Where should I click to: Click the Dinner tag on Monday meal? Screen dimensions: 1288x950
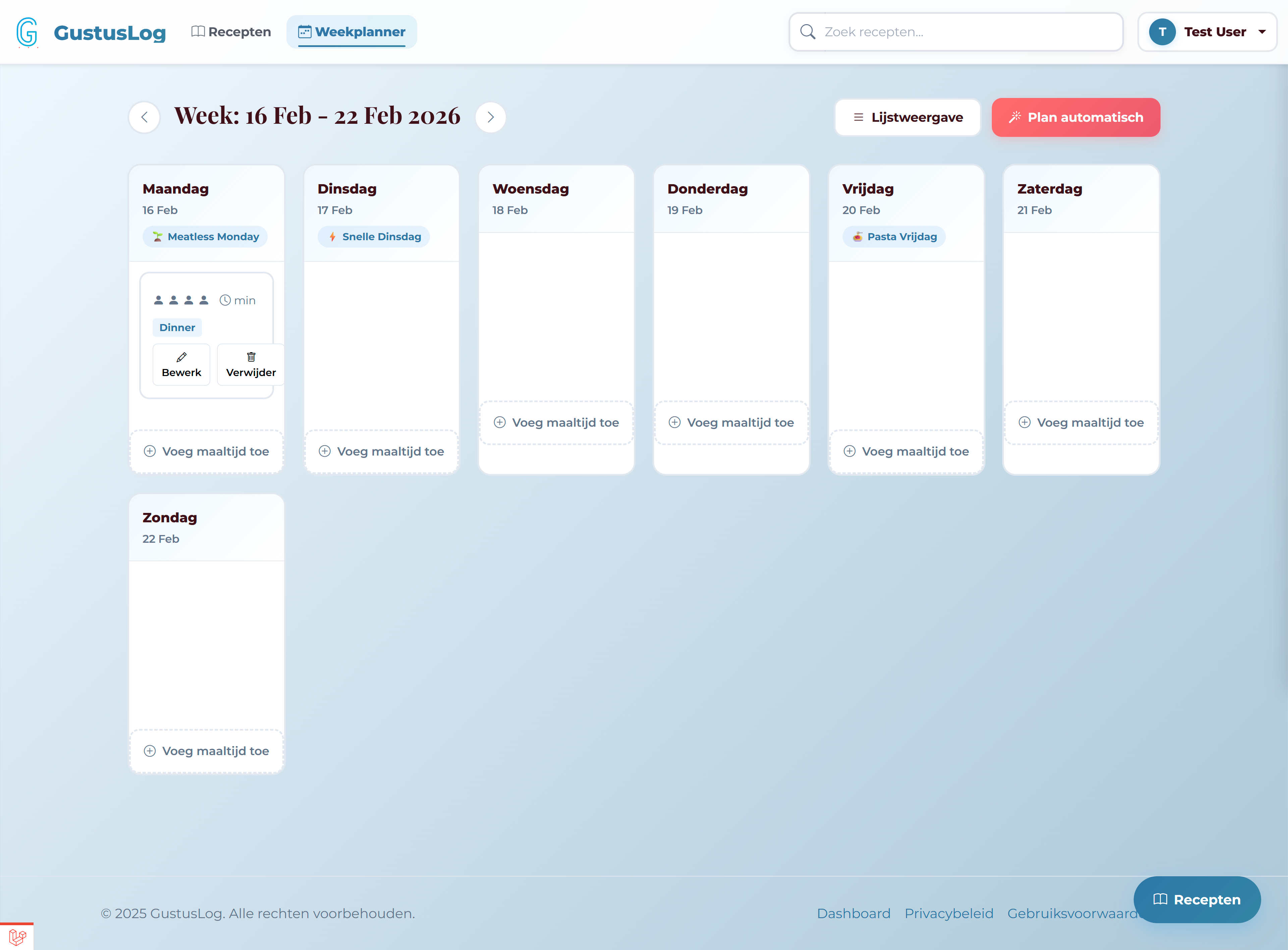[177, 327]
